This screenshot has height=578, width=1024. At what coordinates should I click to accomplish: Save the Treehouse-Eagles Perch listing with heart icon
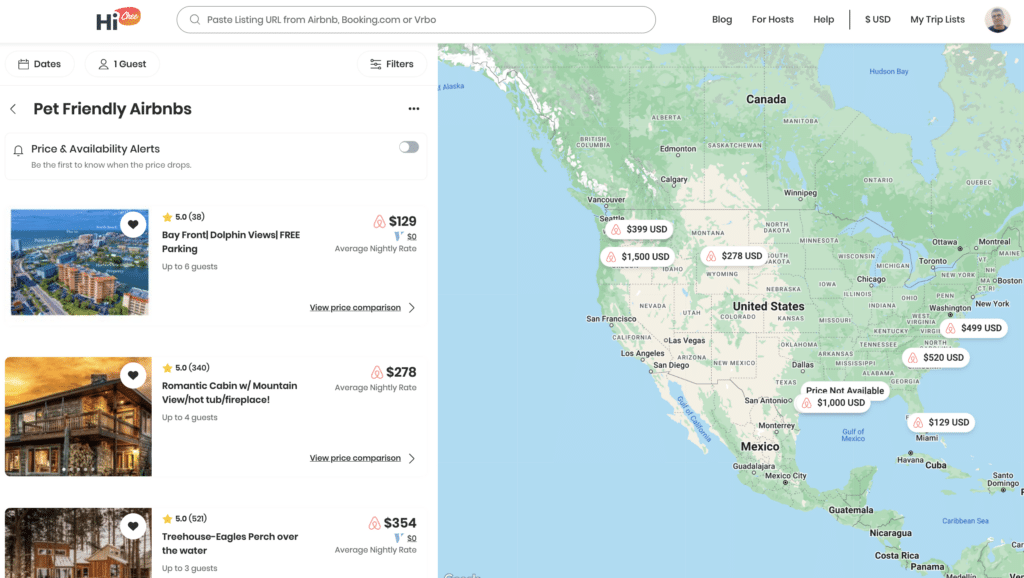133,524
